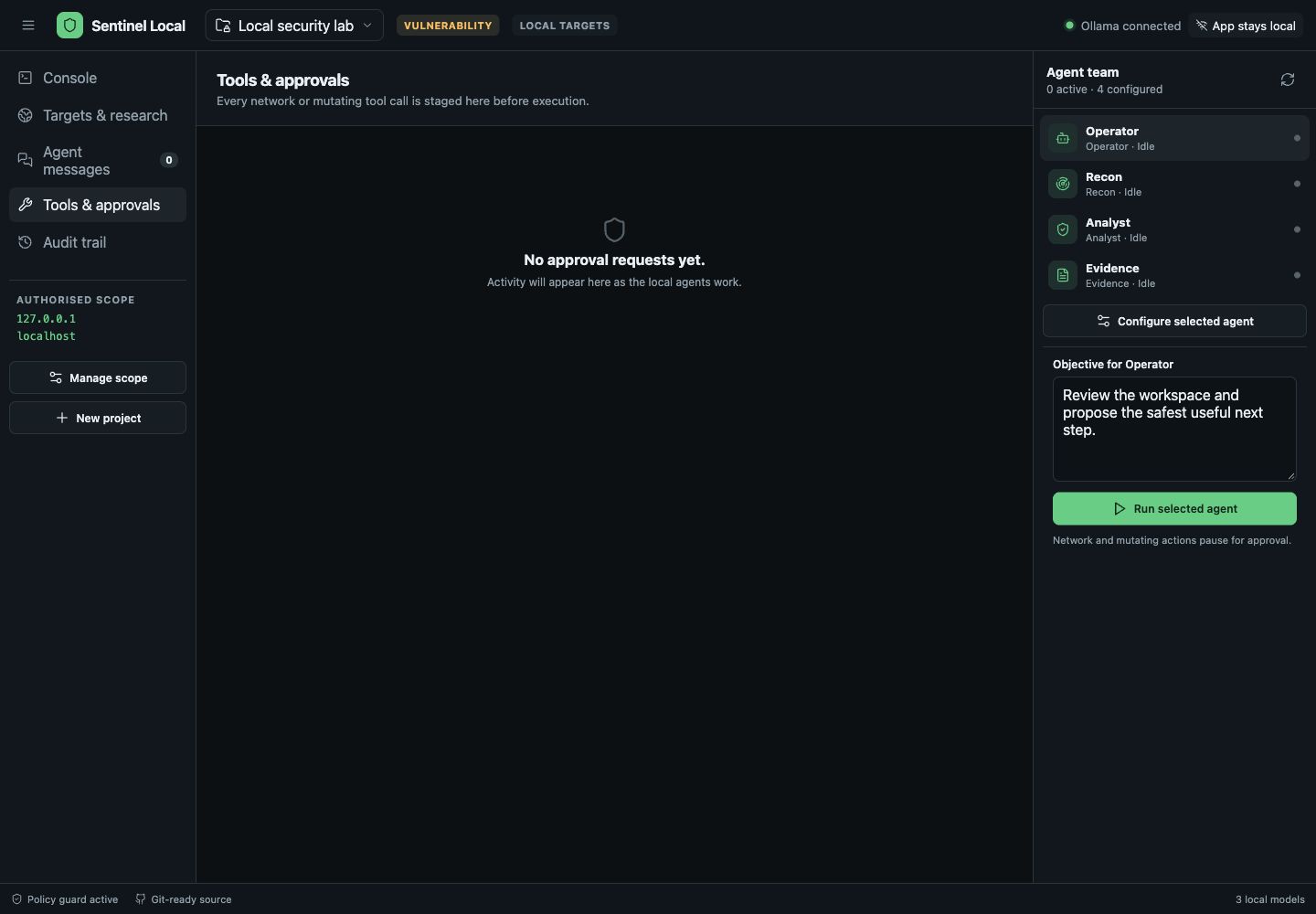The height and width of the screenshot is (914, 1316).
Task: Select the Recon agent row
Action: 1174,184
